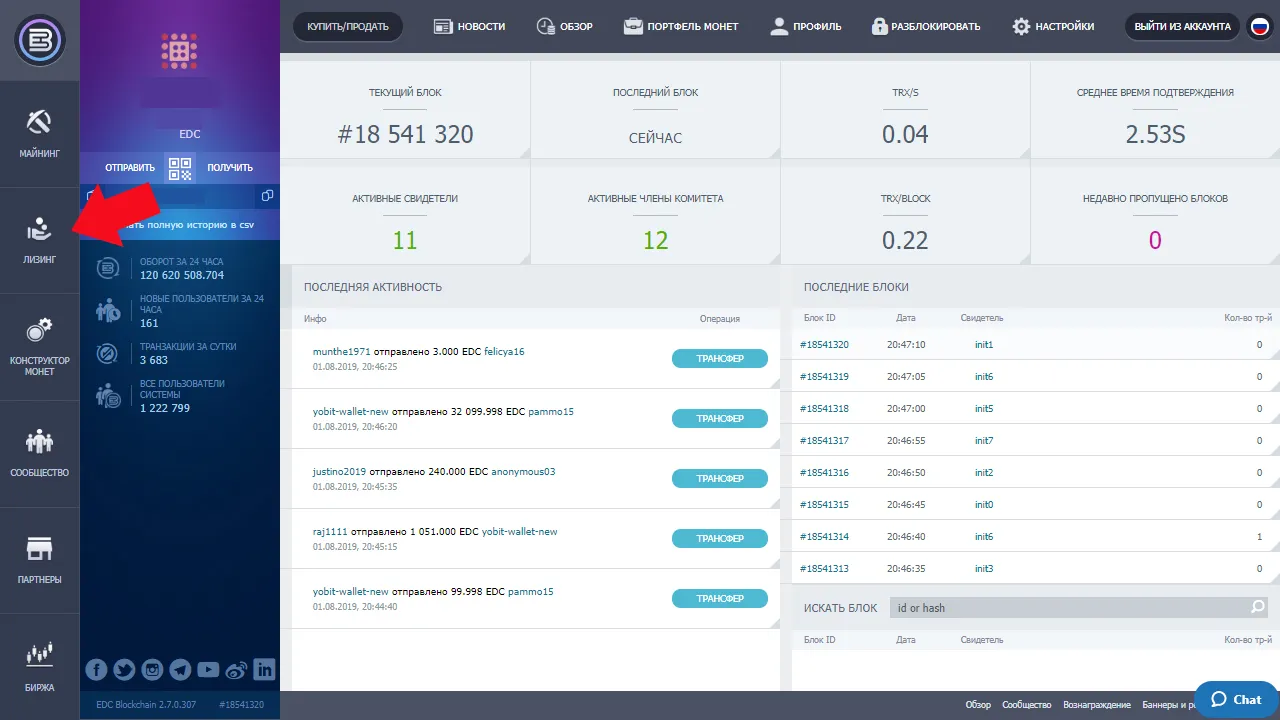Open the Майнинг section in the sidebar
Viewport: 1280px width, 720px height.
pyautogui.click(x=39, y=134)
